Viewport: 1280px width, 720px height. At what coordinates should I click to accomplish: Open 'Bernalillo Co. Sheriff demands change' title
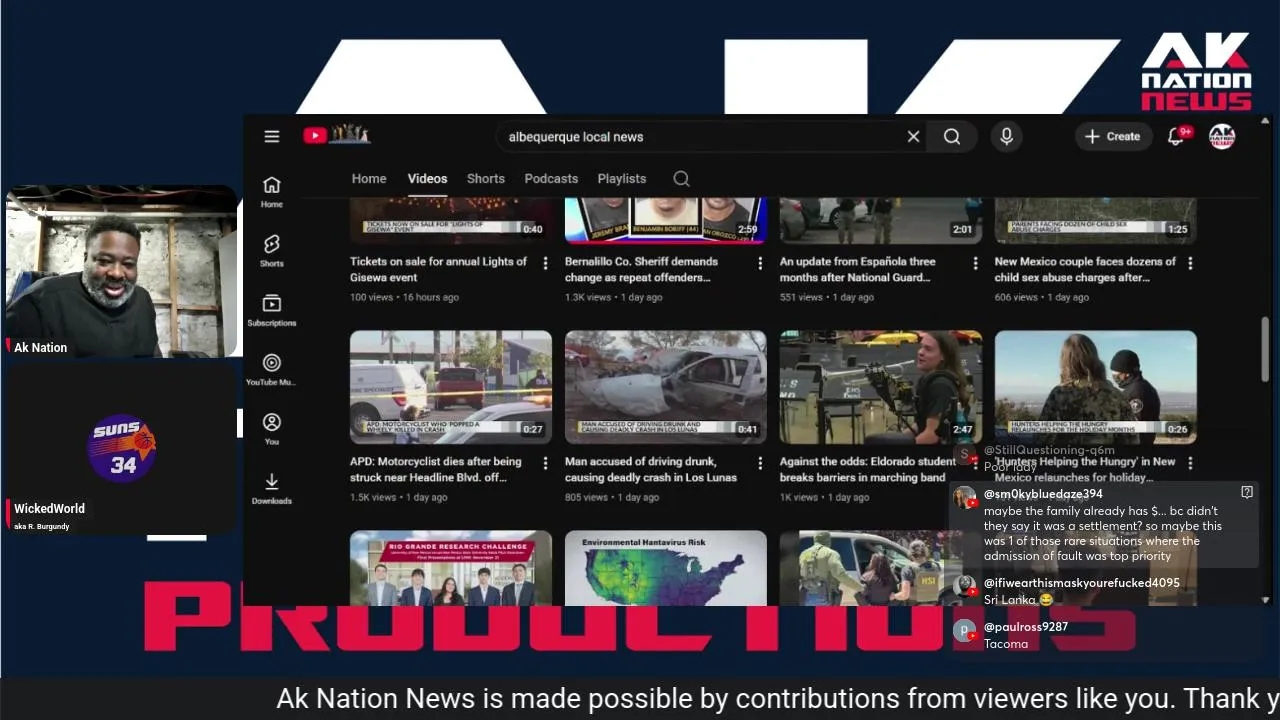coord(641,270)
